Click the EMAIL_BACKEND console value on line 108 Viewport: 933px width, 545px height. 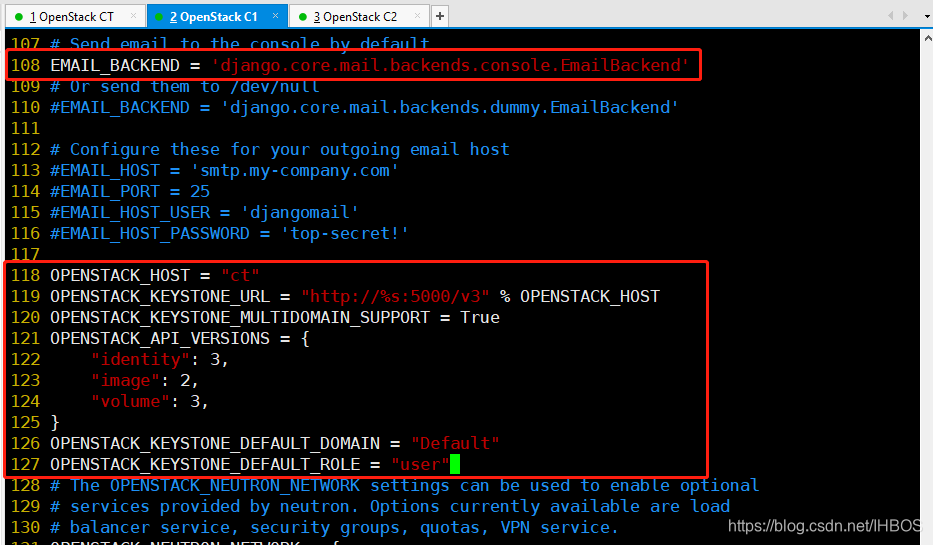point(450,65)
